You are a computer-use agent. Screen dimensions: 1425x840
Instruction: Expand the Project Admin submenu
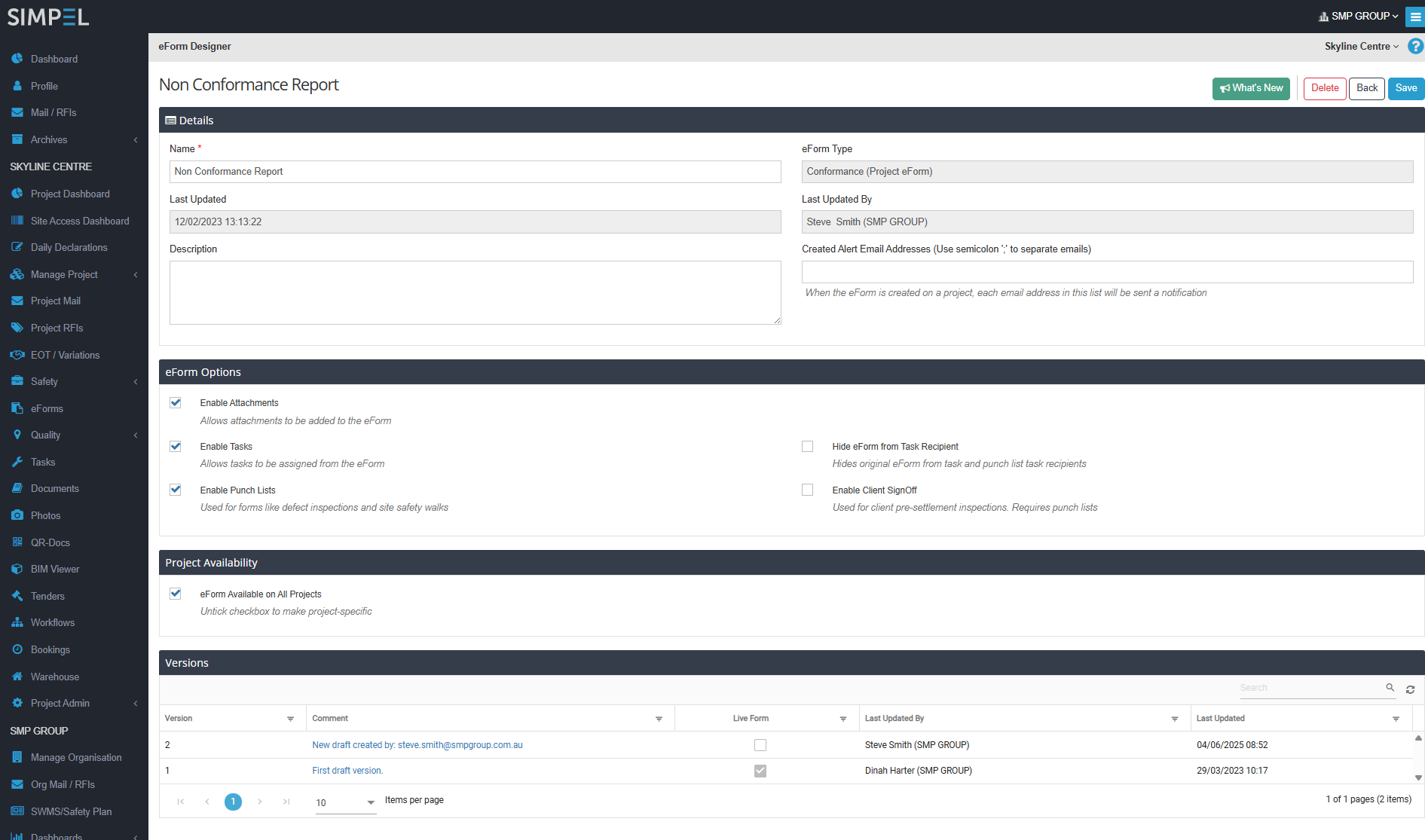tap(136, 703)
